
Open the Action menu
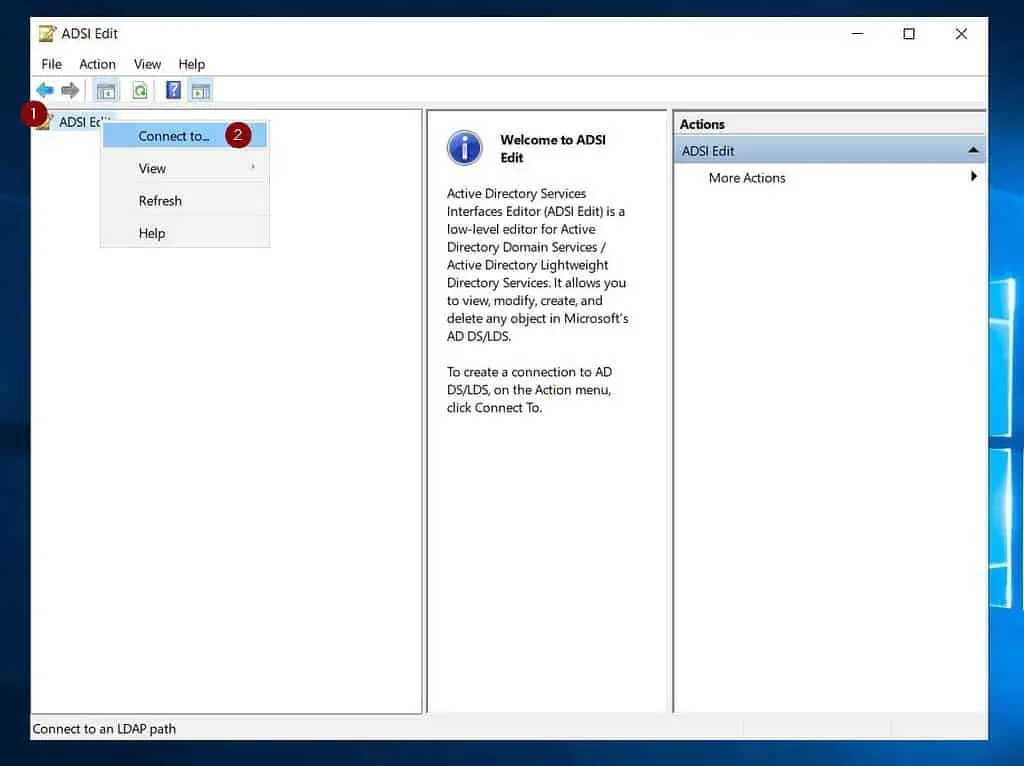click(97, 64)
